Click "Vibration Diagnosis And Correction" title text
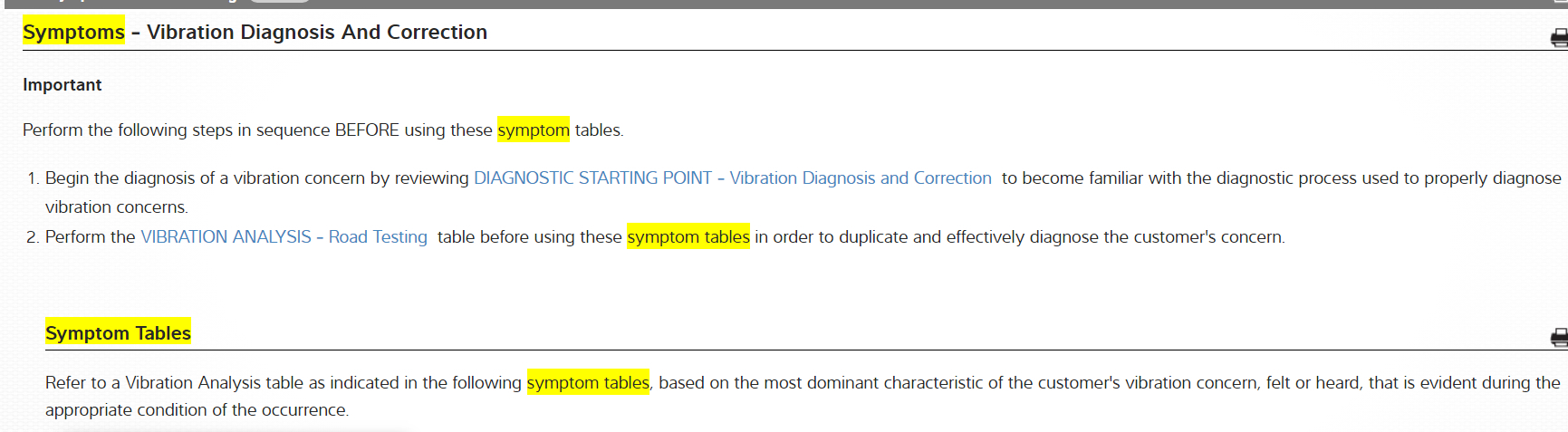 click(x=317, y=33)
